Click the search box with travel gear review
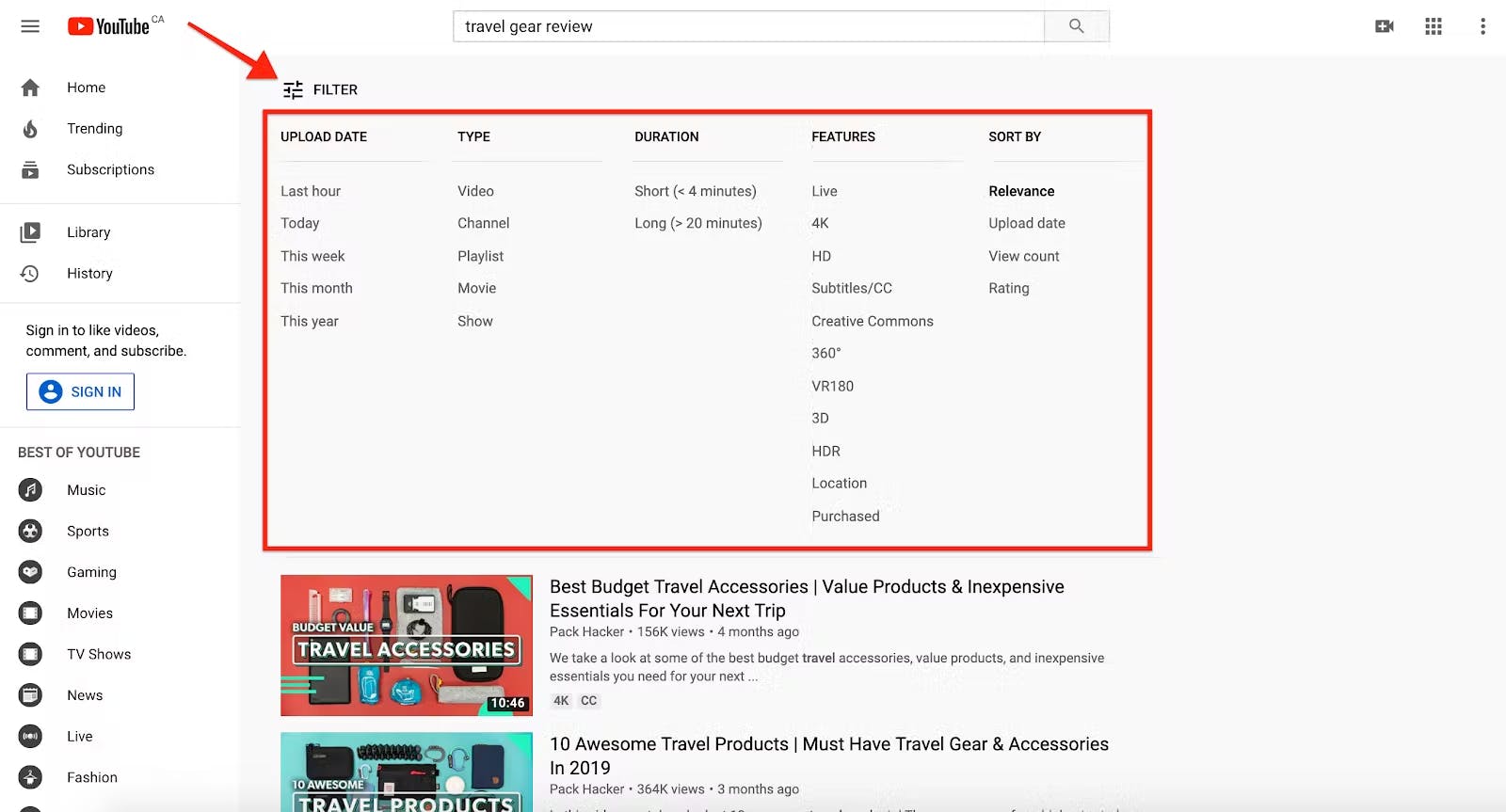The width and height of the screenshot is (1506, 812). coord(748,26)
